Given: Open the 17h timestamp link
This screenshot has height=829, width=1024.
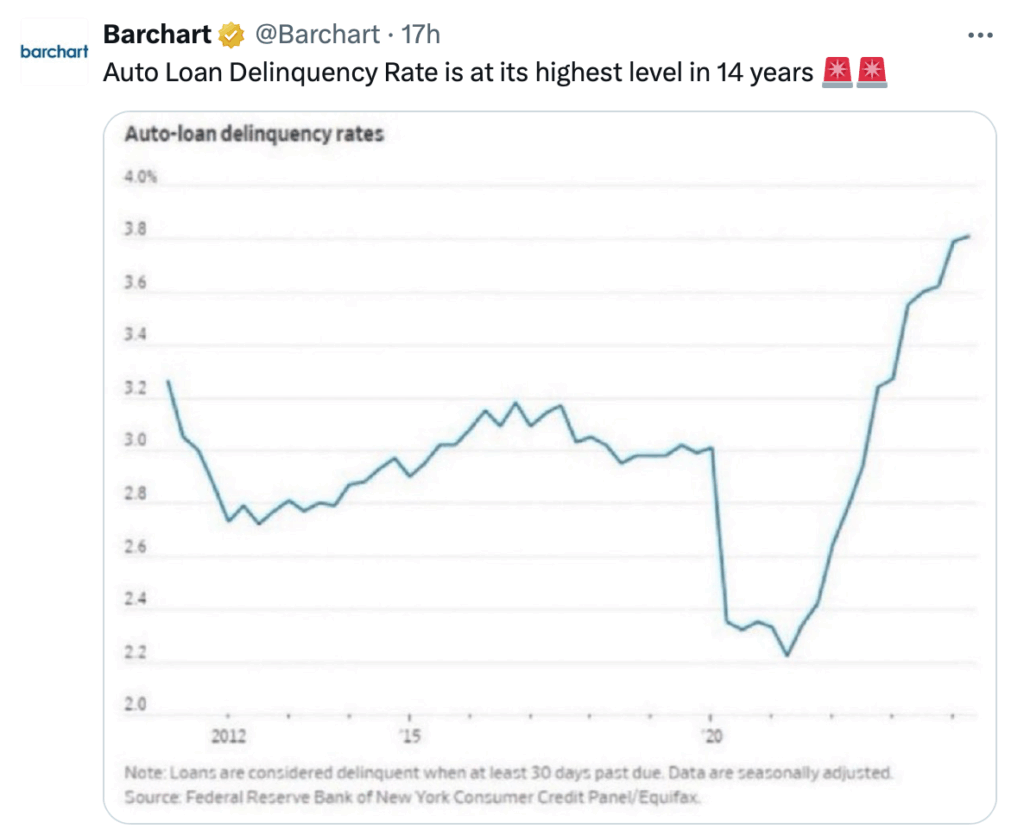Looking at the screenshot, I should click(421, 35).
